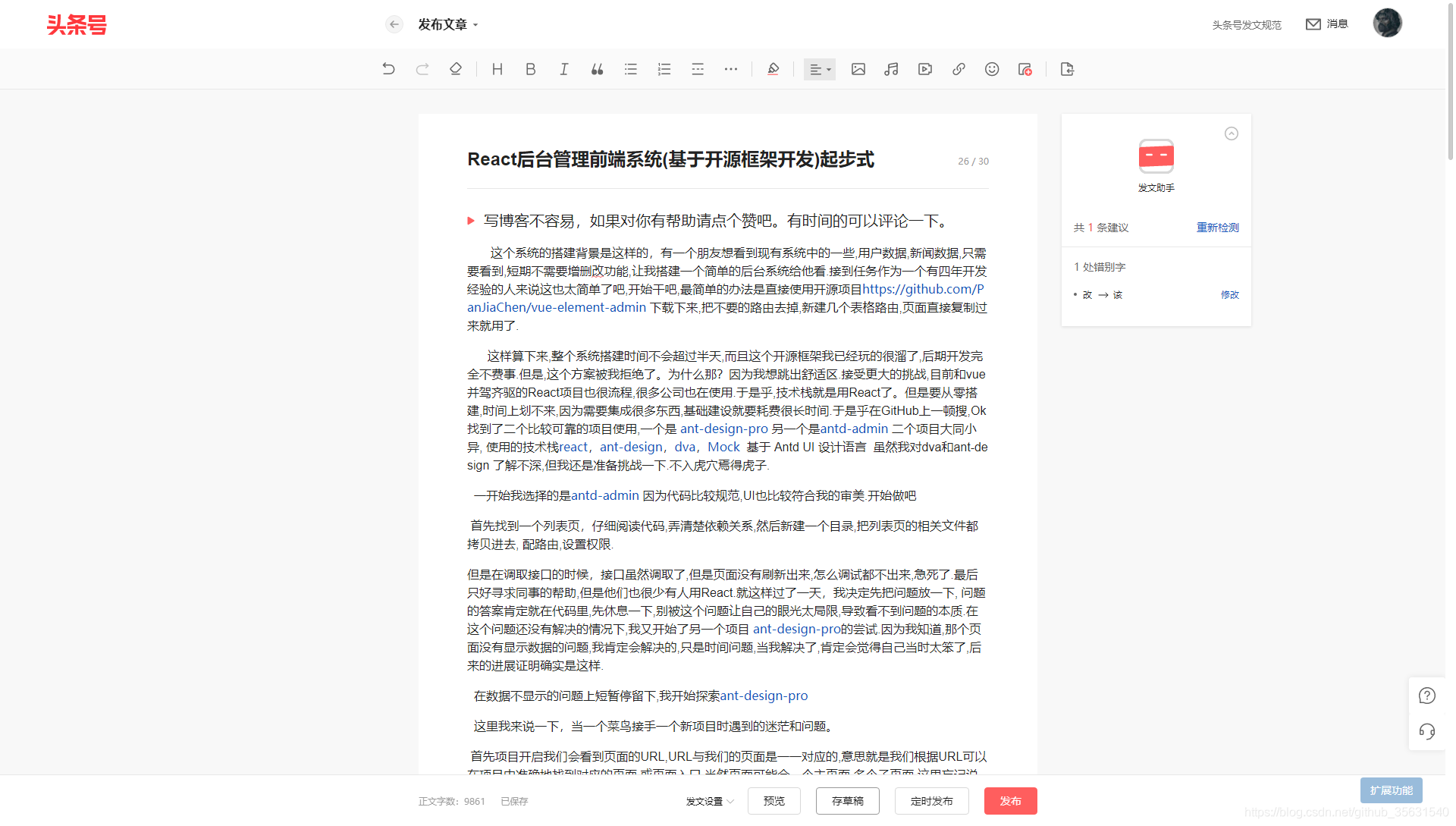Insert an image into article
This screenshot has width=1456, height=826.
pyautogui.click(x=858, y=69)
